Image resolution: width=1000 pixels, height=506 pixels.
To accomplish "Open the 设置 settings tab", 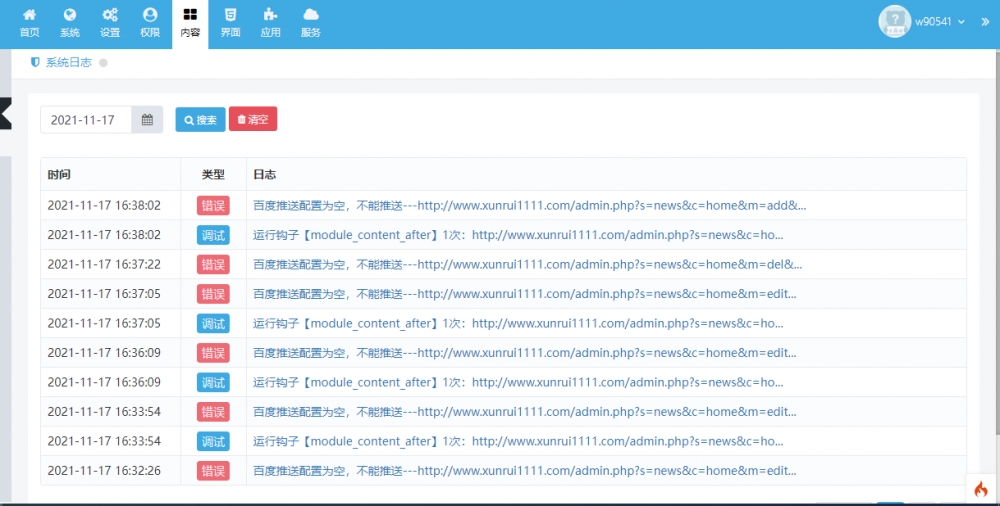I will (110, 24).
